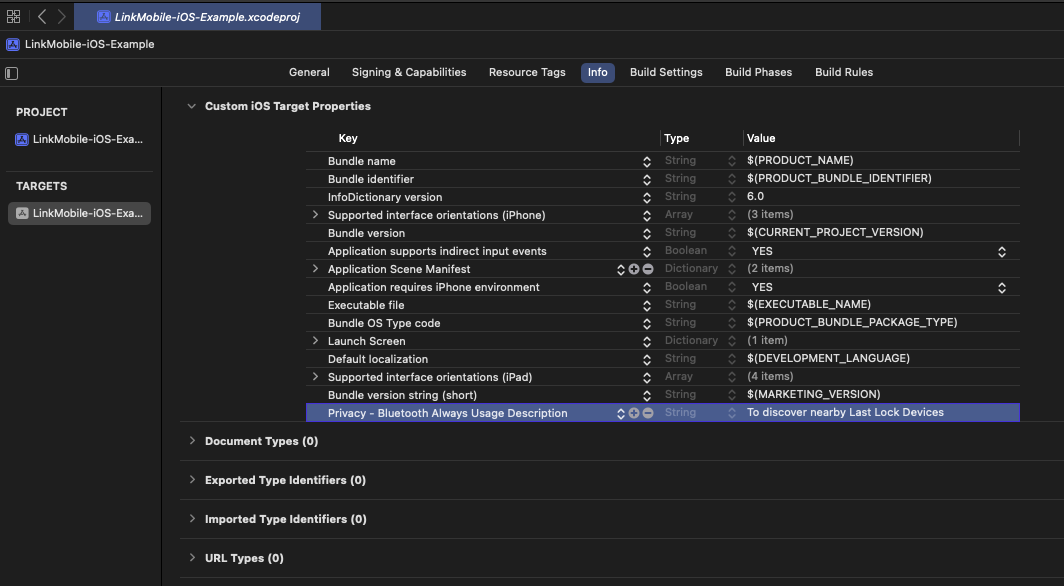
Task: Select the $(PRODUCT_BUNDLE_IDENTIFIER) value cell
Action: tap(839, 178)
